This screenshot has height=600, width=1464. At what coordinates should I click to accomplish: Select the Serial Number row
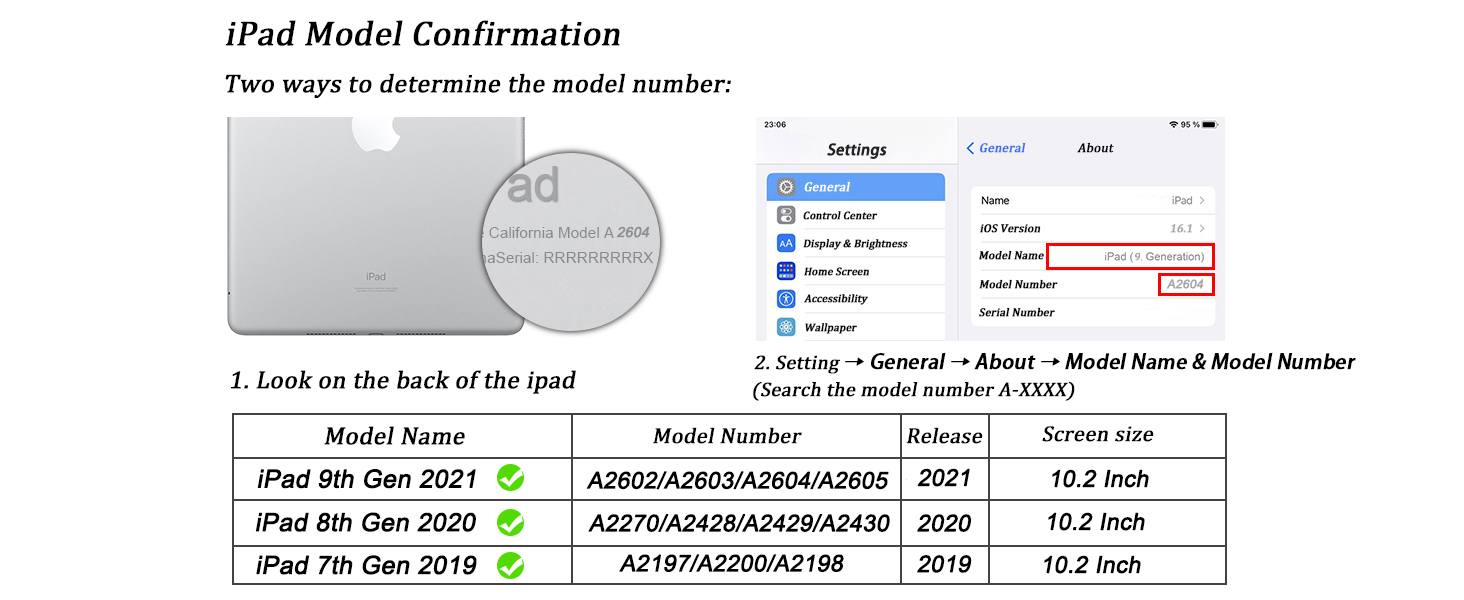(x=1092, y=313)
